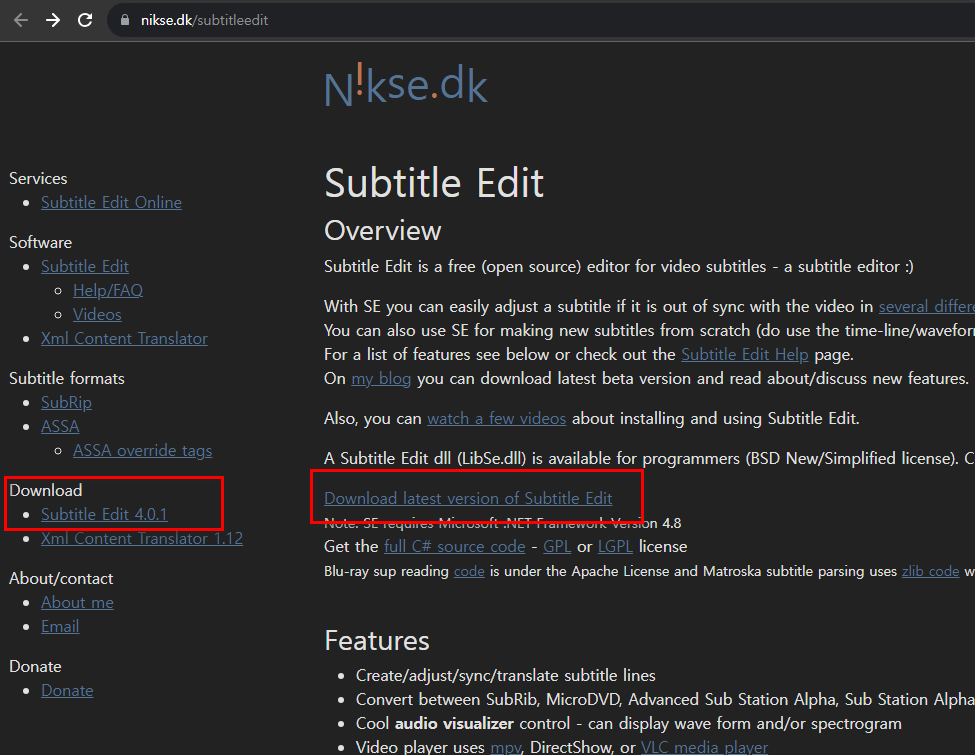The image size is (975, 755).
Task: Open the Subtitle Edit Help page link
Action: [x=745, y=354]
